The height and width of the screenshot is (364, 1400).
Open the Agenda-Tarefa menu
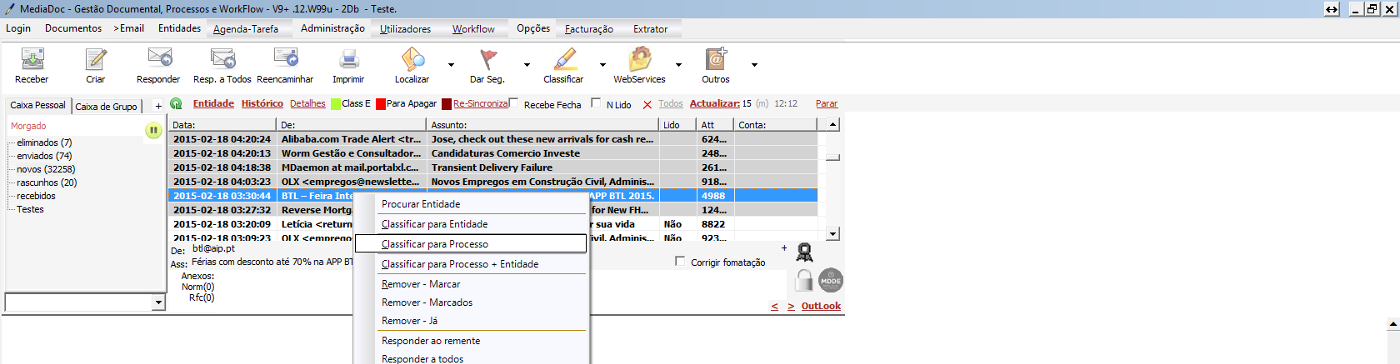[246, 29]
